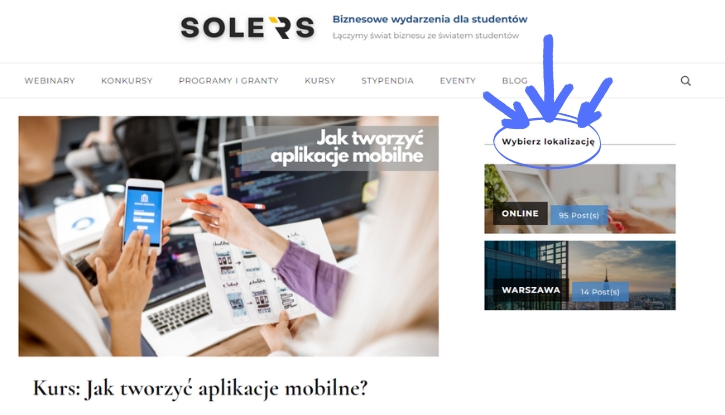The width and height of the screenshot is (725, 415).
Task: Select STYPENDIA in navigation bar
Action: pyautogui.click(x=387, y=81)
